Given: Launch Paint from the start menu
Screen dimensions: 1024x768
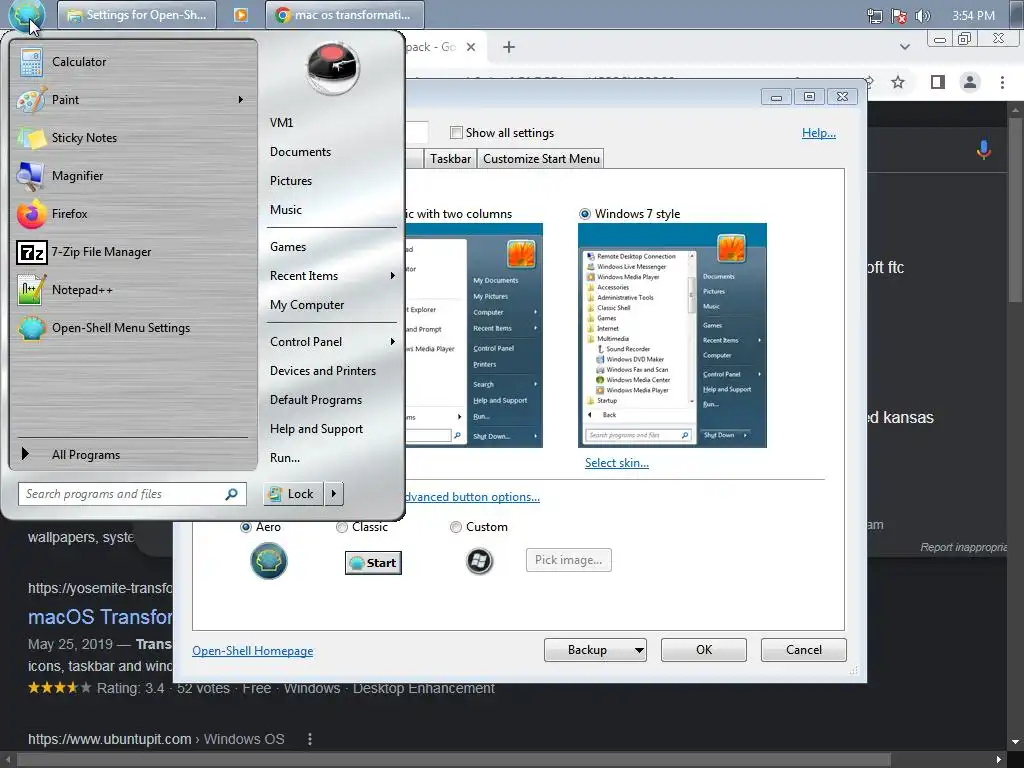Looking at the screenshot, I should click(x=133, y=100).
